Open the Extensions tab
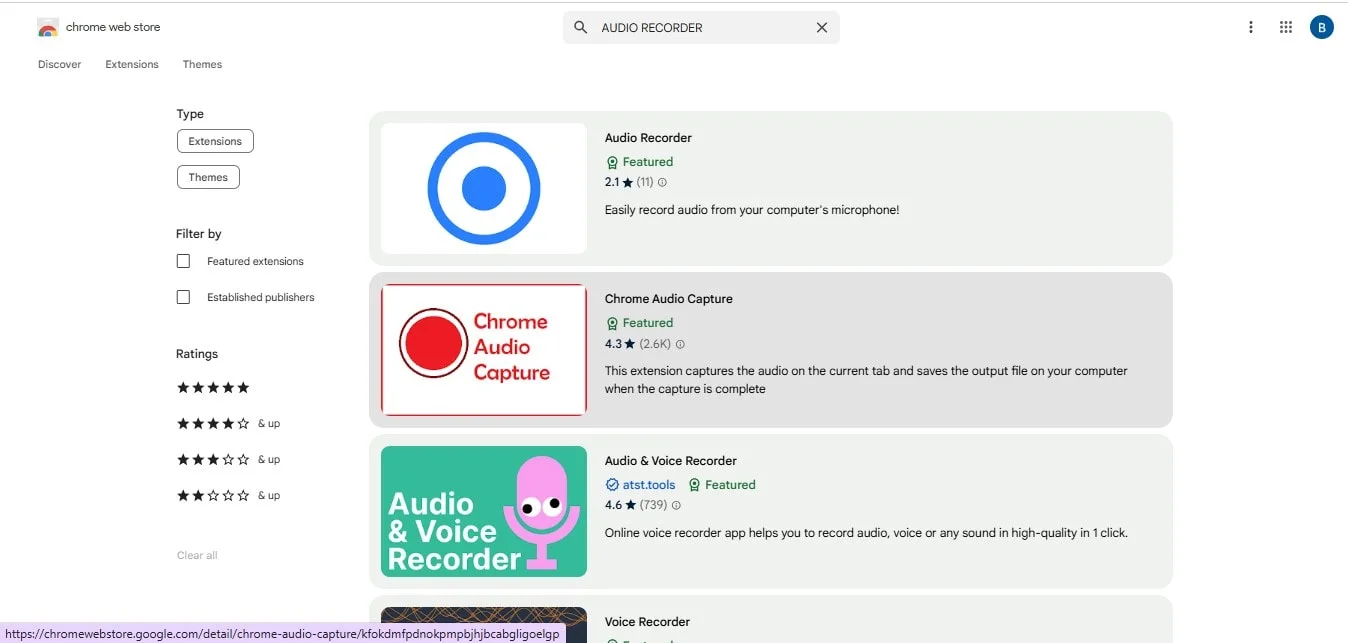This screenshot has width=1348, height=643. click(x=132, y=64)
